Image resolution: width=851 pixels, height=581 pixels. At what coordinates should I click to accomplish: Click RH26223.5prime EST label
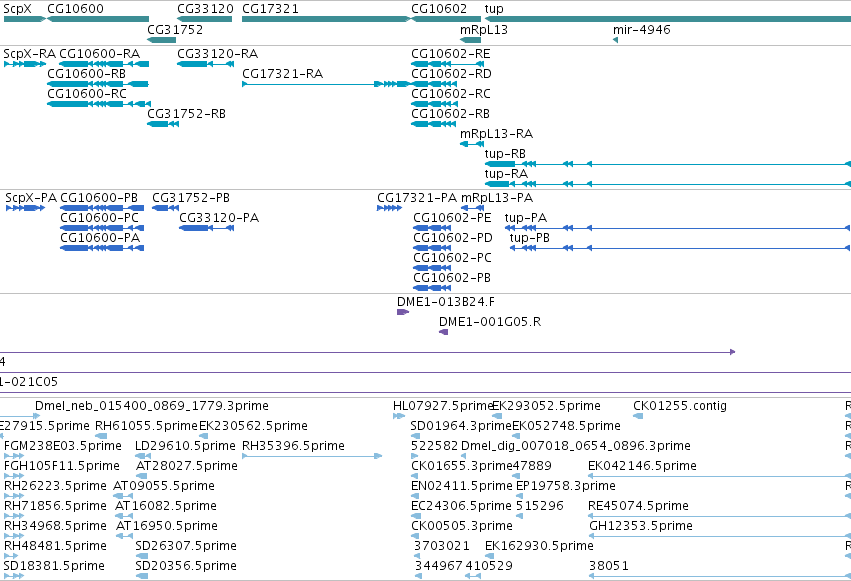(x=55, y=486)
